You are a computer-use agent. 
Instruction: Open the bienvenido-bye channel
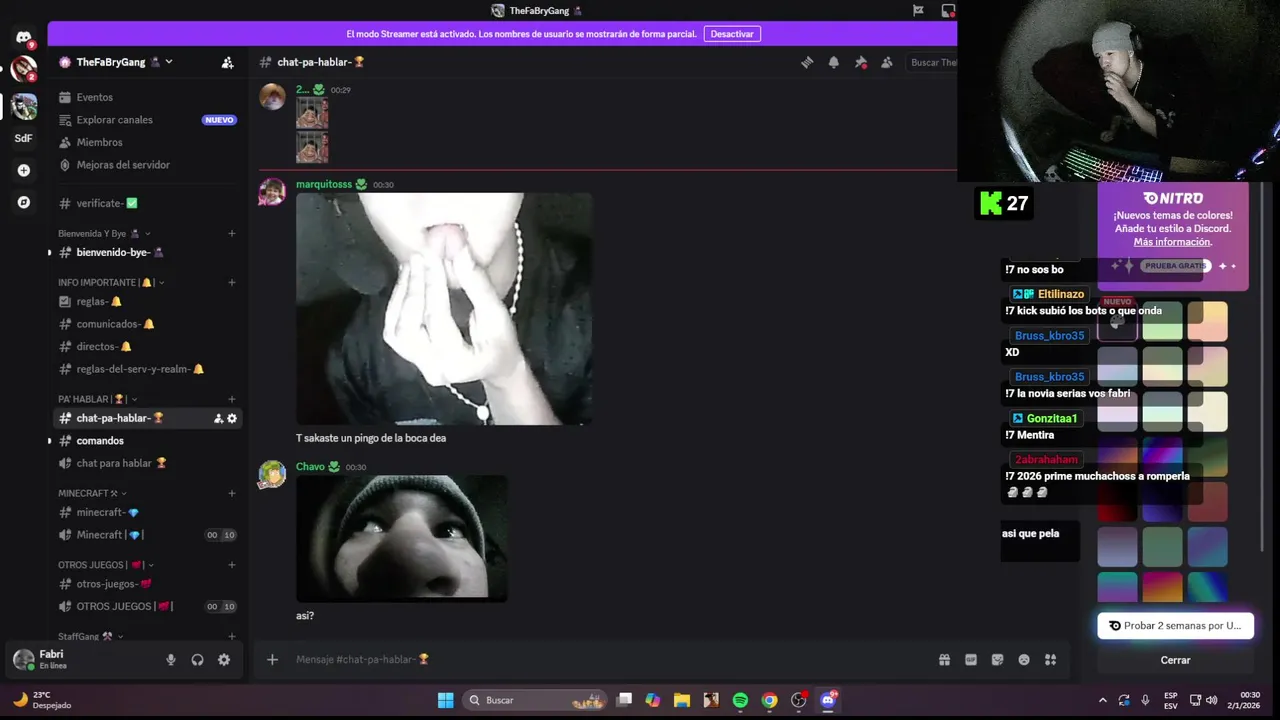click(x=148, y=252)
